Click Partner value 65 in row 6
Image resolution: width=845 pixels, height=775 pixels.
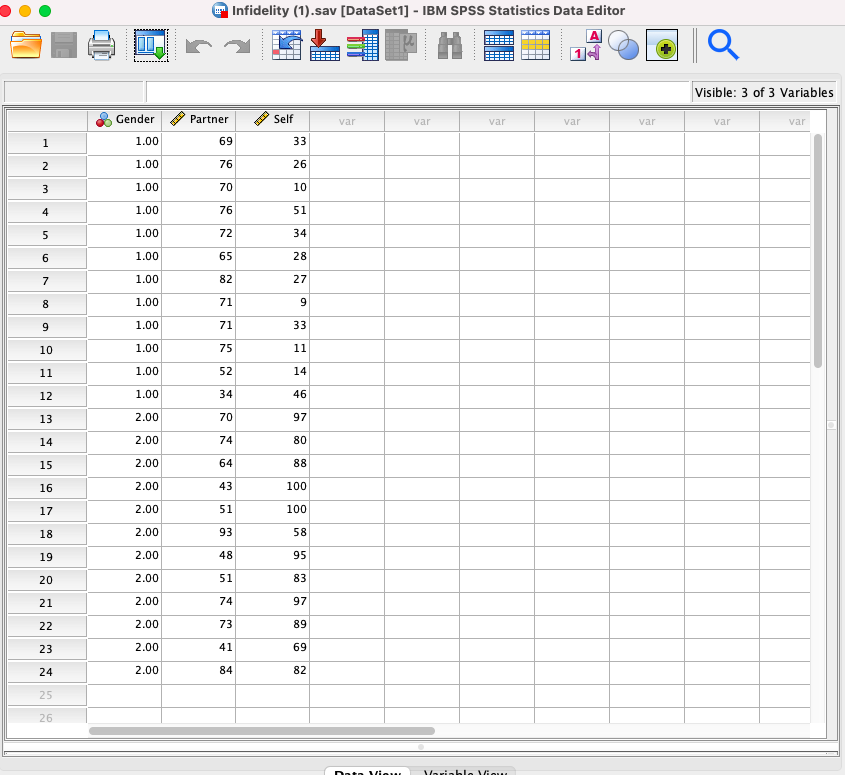(x=199, y=257)
